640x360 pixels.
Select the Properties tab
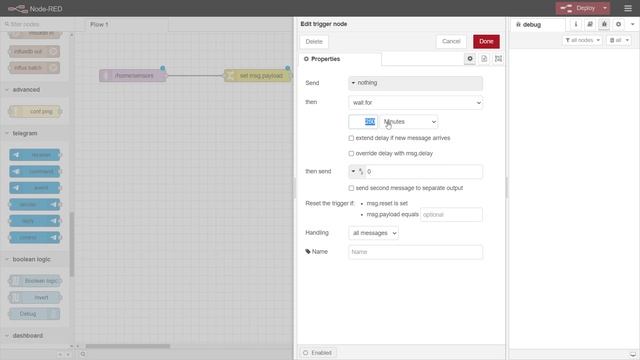[340, 59]
